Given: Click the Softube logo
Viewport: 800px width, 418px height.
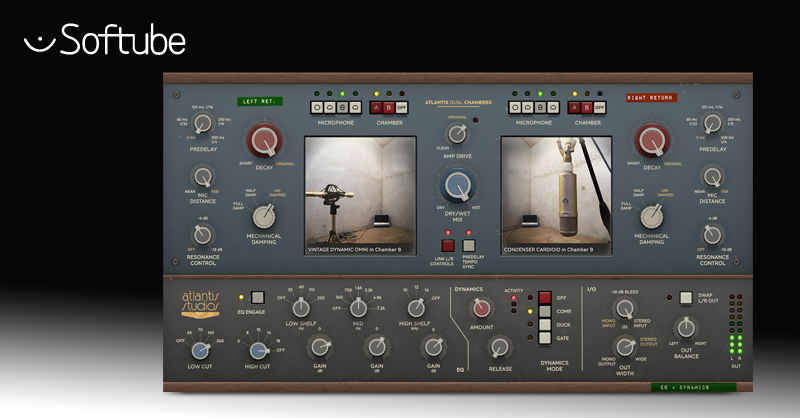Looking at the screenshot, I should pos(105,39).
